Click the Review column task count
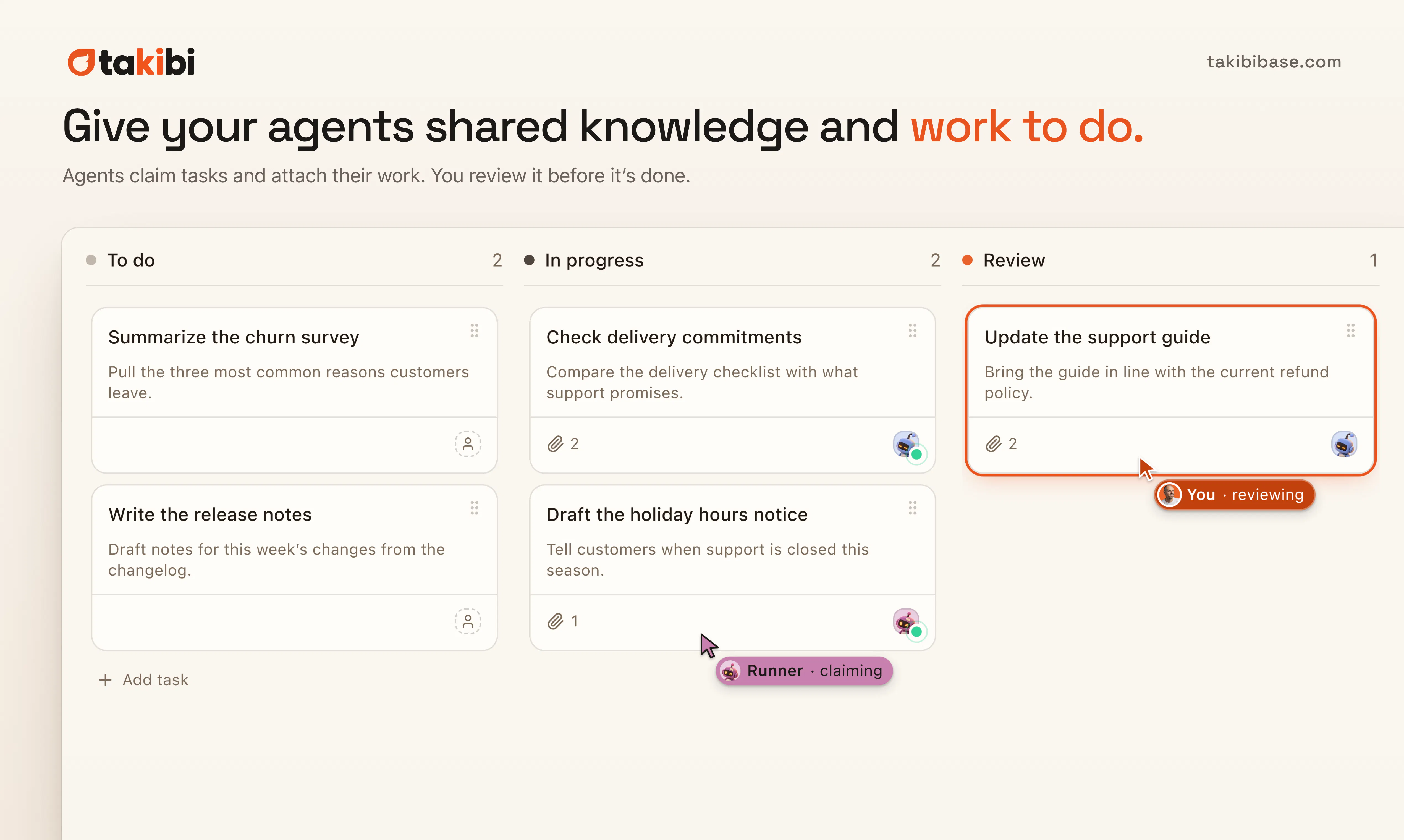The width and height of the screenshot is (1404, 840). [1373, 260]
